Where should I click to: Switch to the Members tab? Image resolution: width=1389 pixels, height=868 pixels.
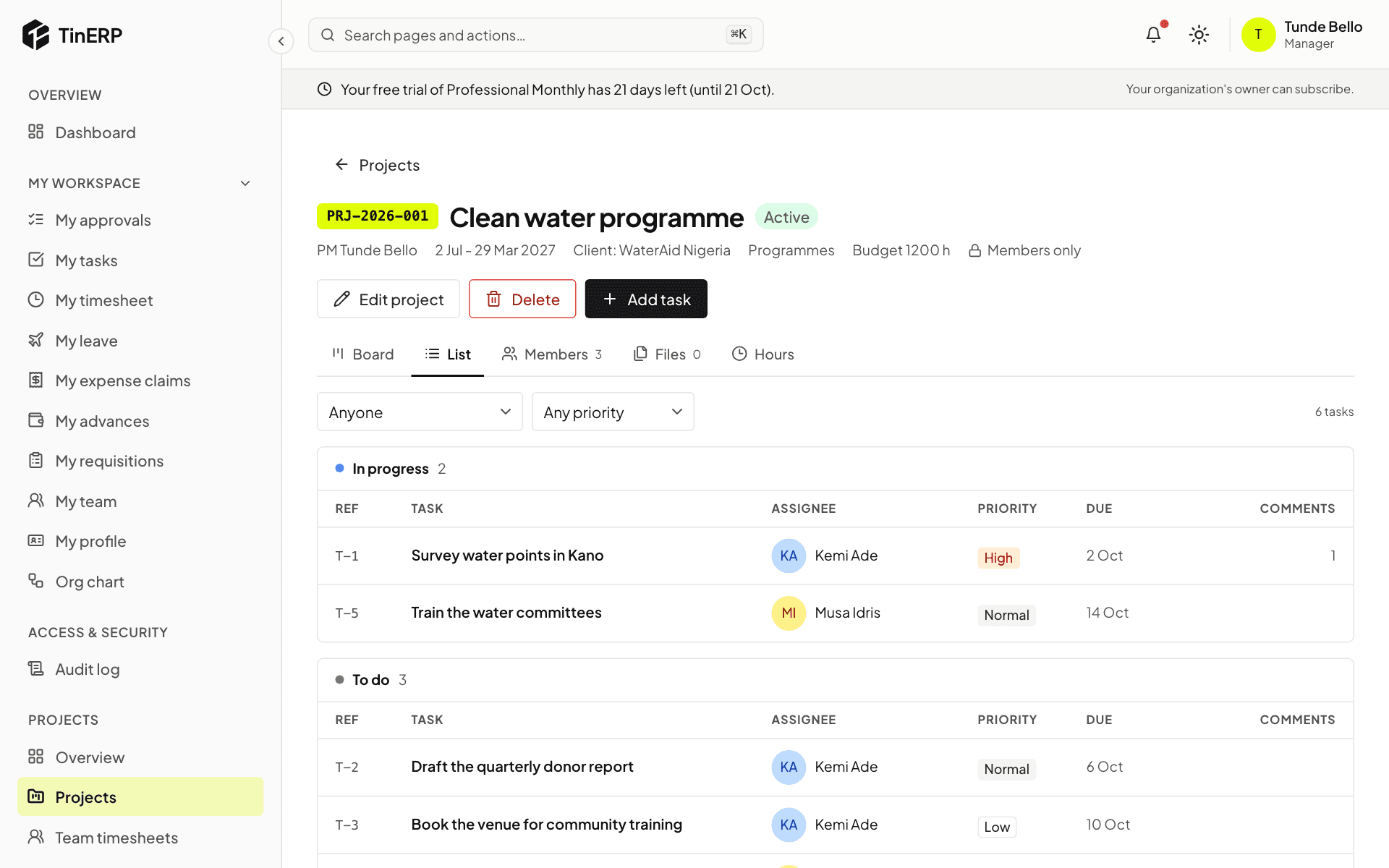[552, 354]
